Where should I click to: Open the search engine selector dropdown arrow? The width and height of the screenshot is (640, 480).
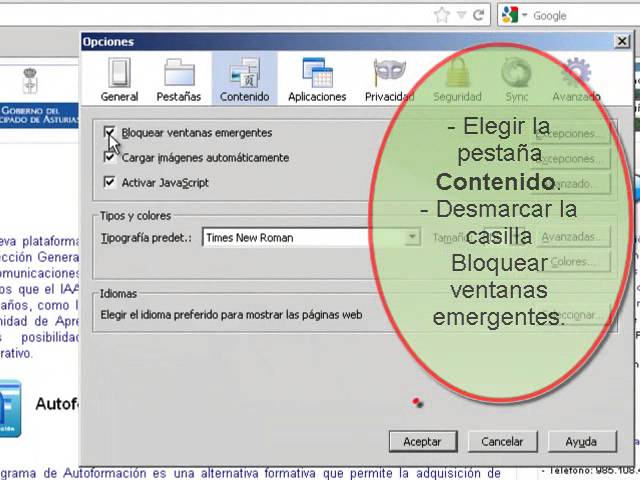pos(524,15)
